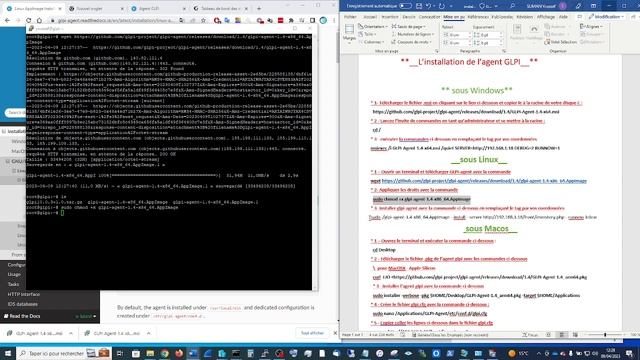Click 'Tout afficher' in downloads bar
Viewport: 640px width, 360px height.
point(312,333)
